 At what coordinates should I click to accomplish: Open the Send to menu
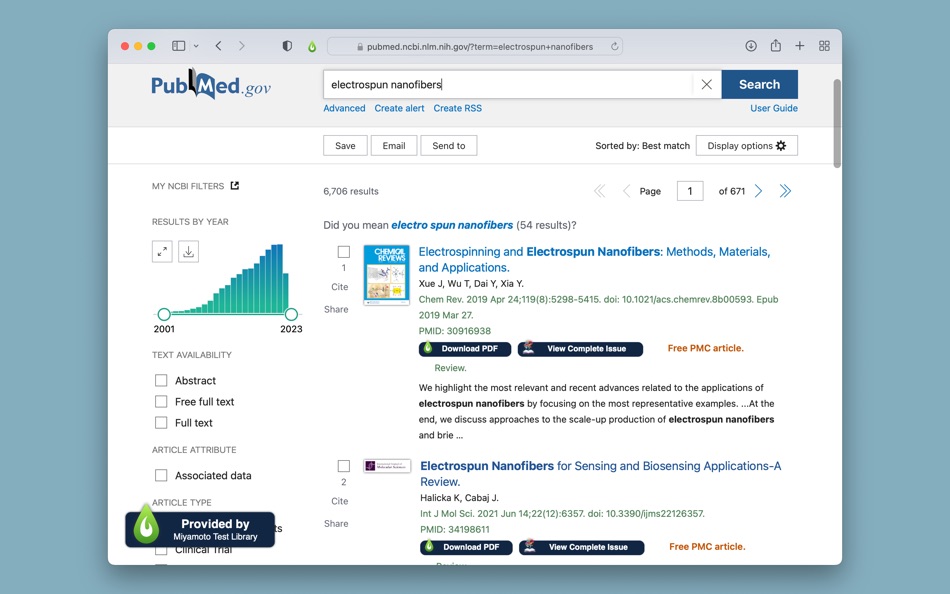[x=449, y=145]
